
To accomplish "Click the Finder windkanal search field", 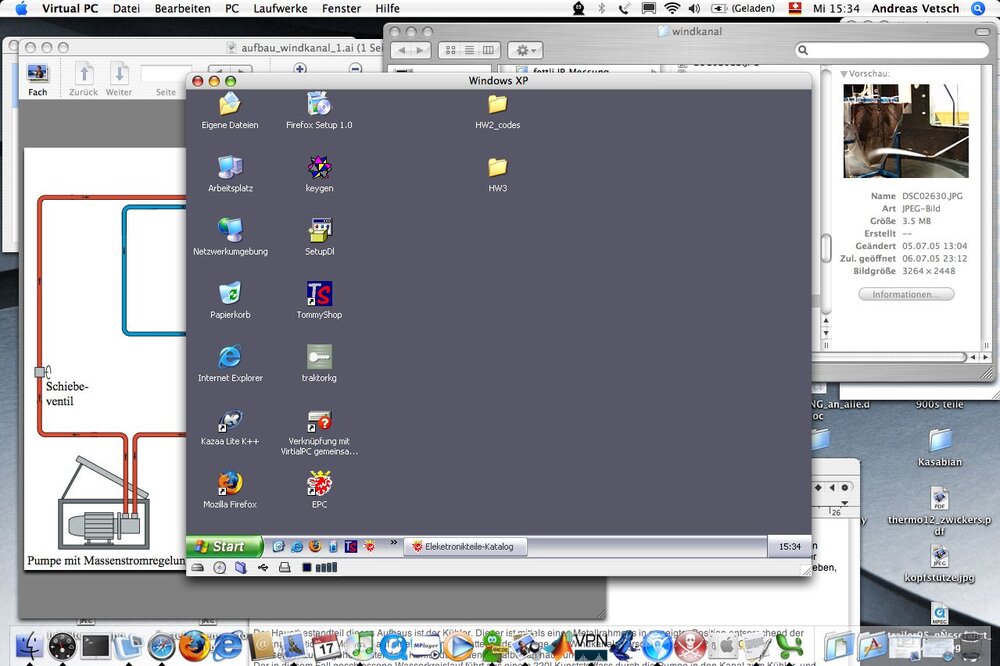I will click(x=892, y=50).
